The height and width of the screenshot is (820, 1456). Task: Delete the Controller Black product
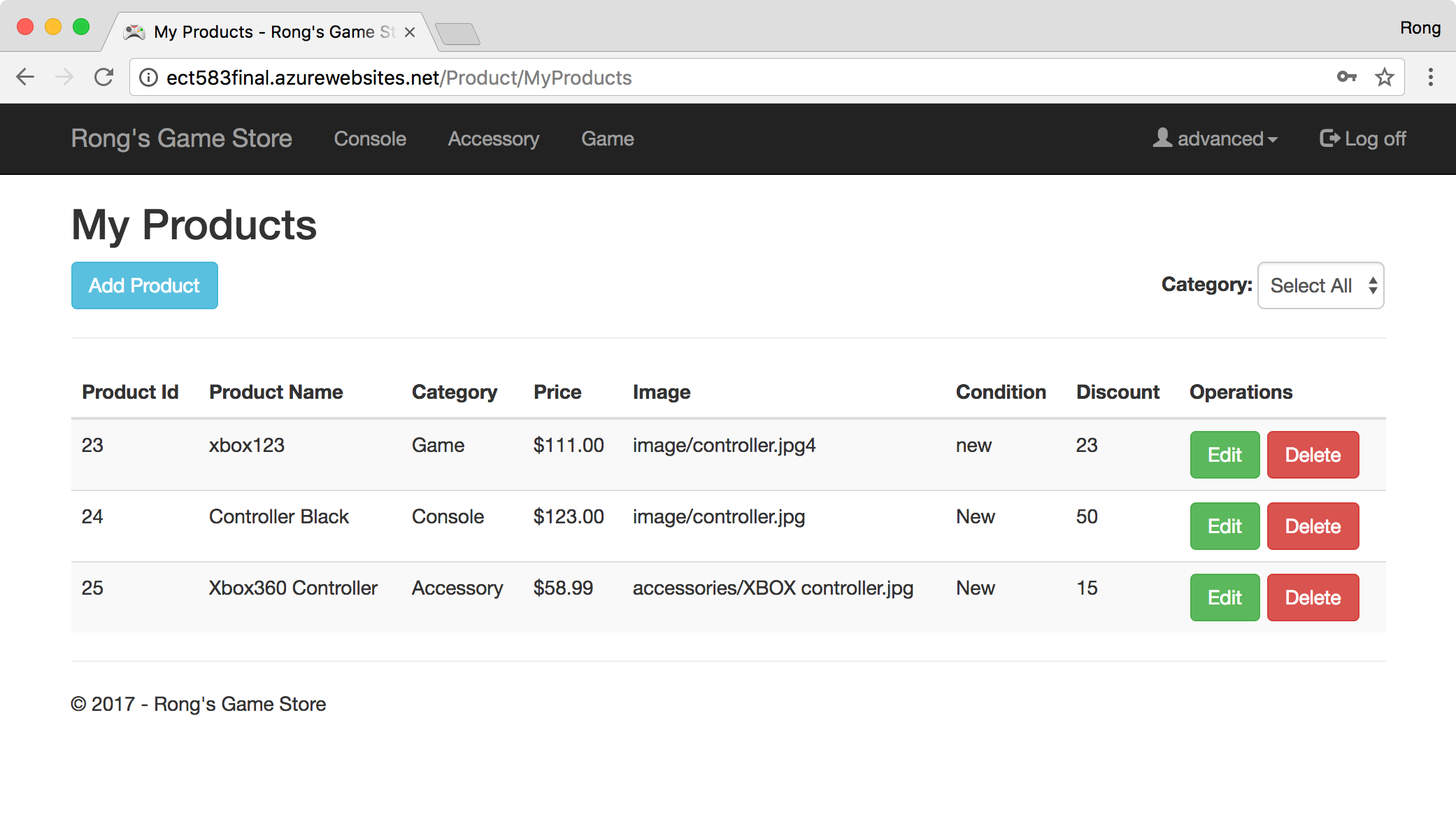tap(1313, 526)
